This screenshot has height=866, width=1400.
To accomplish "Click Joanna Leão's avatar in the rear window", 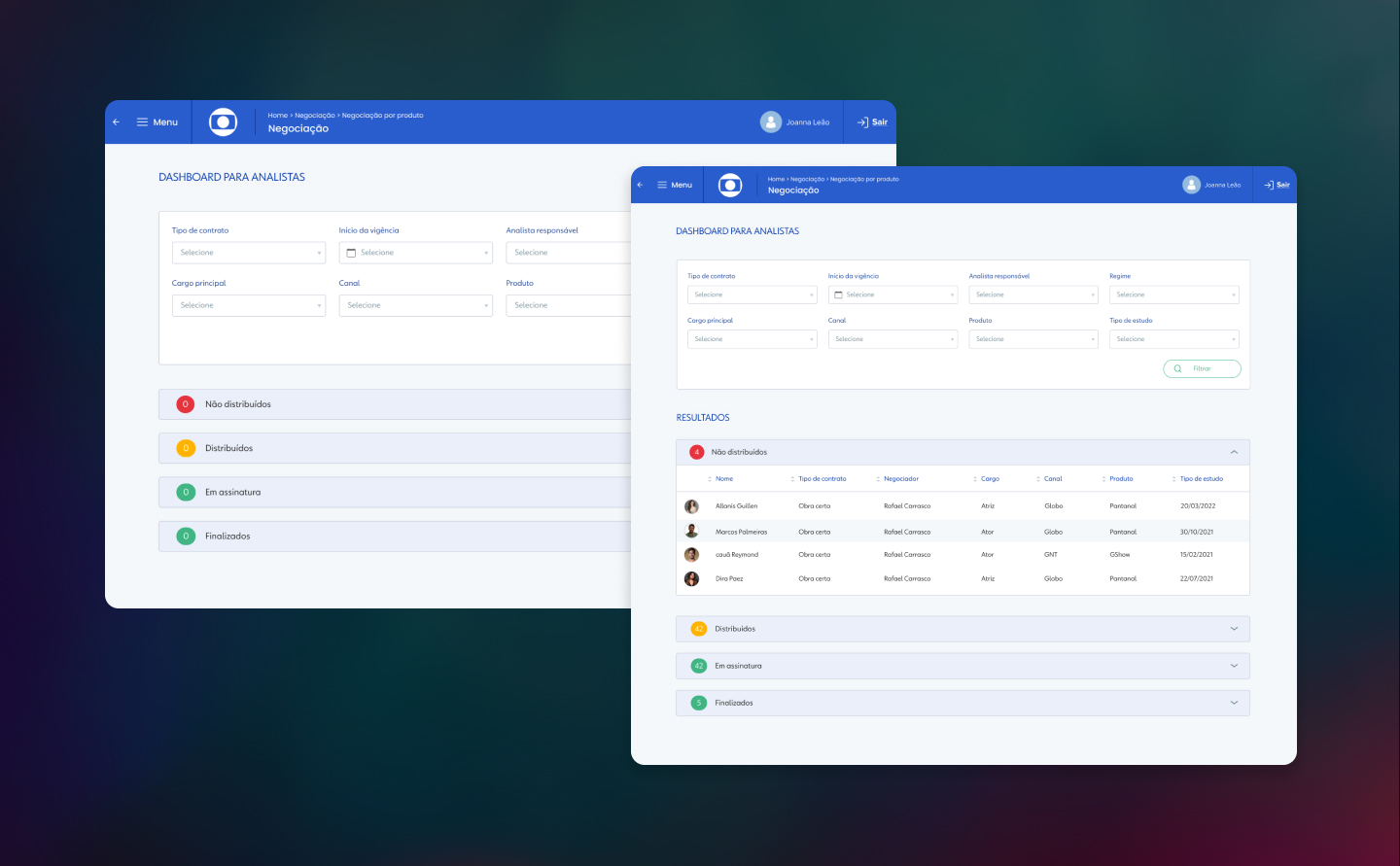I will 771,122.
